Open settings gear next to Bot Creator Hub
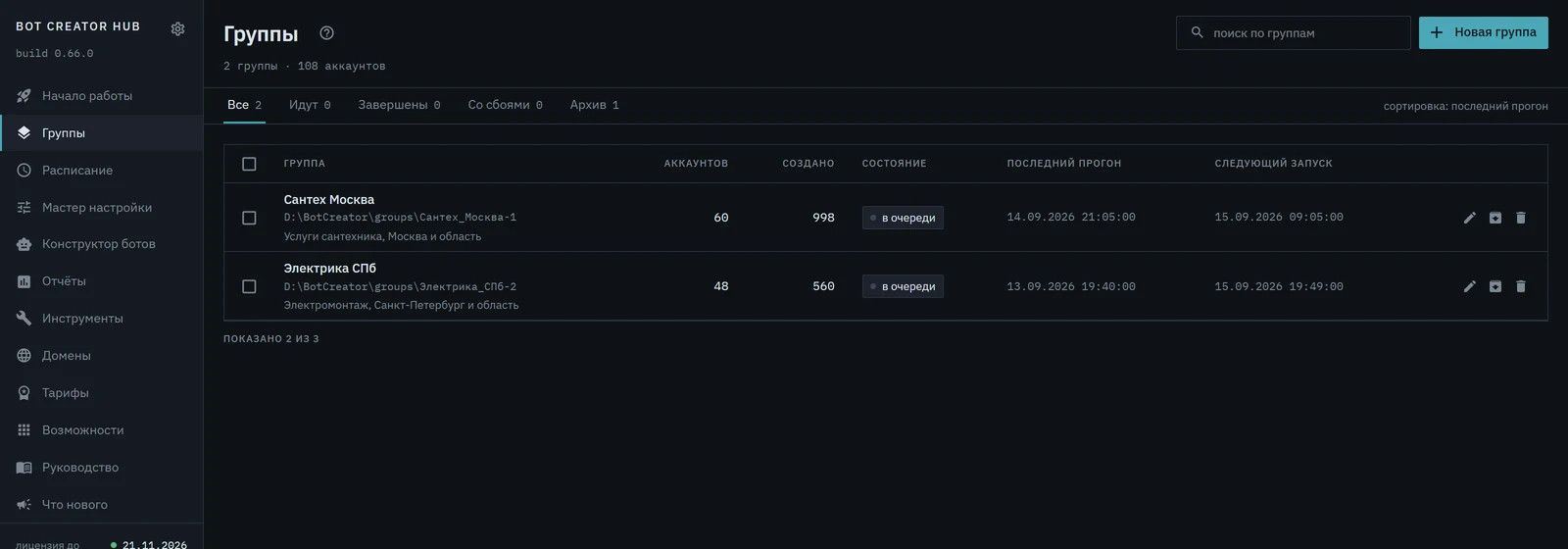Image resolution: width=1568 pixels, height=549 pixels. pos(177,28)
